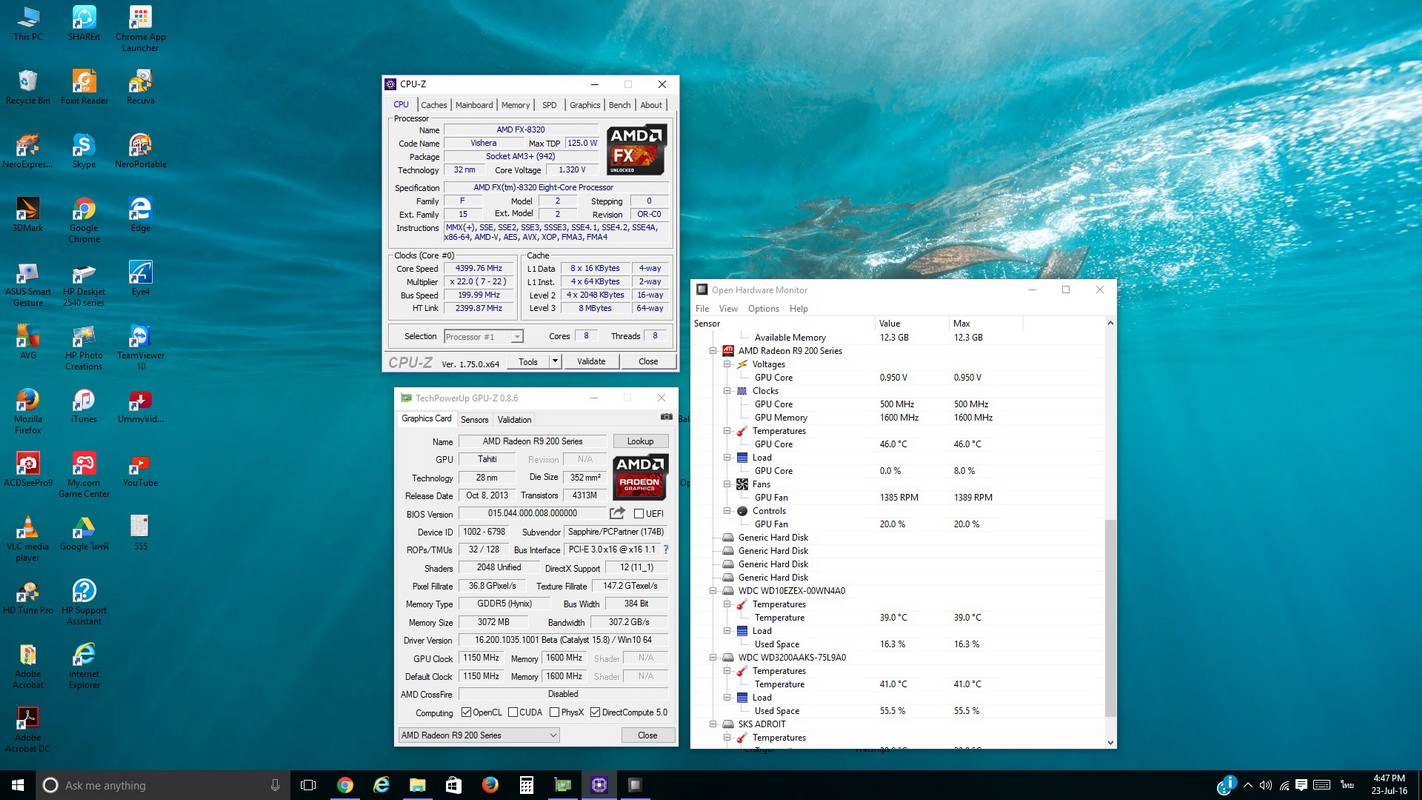Toggle the OpenCL checkbox

point(466,712)
